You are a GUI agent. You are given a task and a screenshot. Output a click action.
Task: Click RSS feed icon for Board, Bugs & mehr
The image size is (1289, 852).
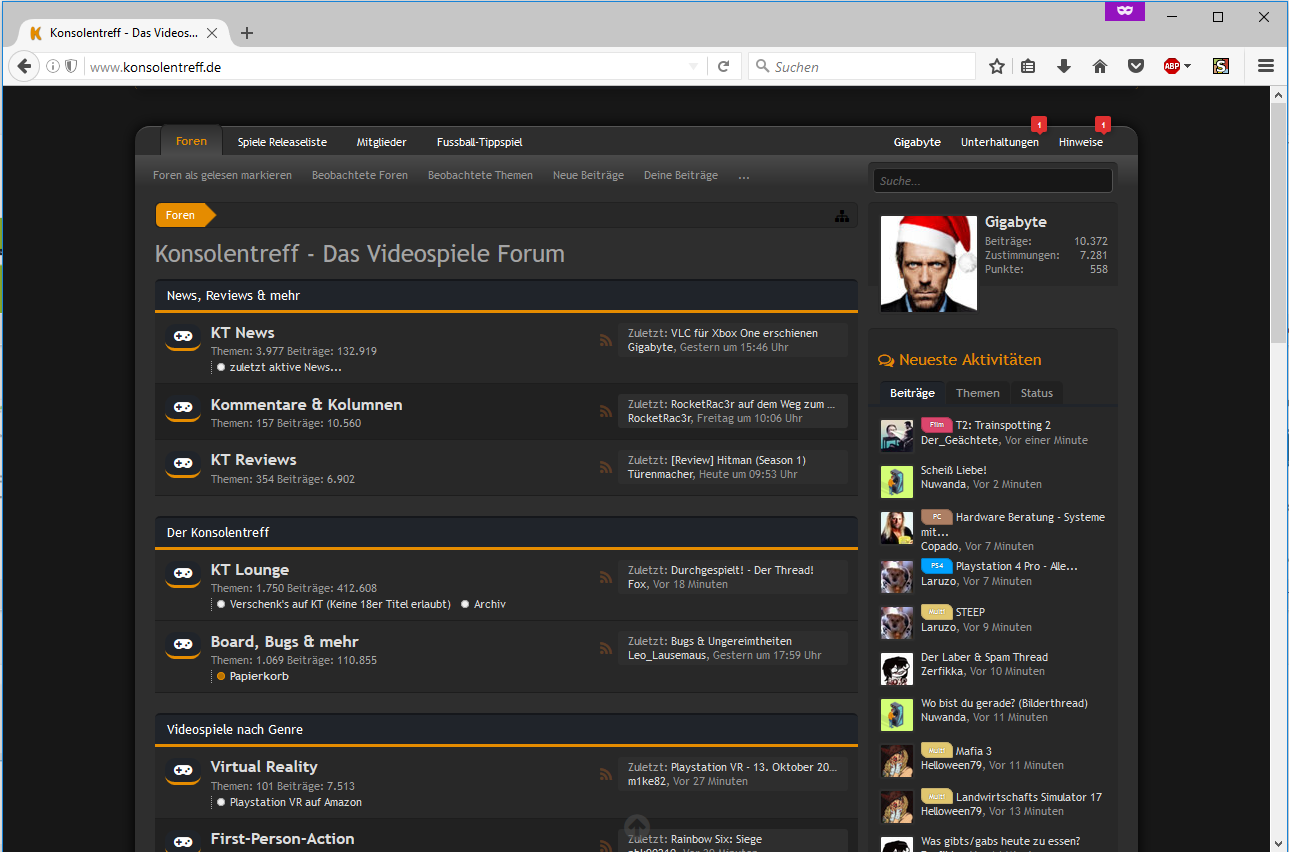pyautogui.click(x=605, y=649)
